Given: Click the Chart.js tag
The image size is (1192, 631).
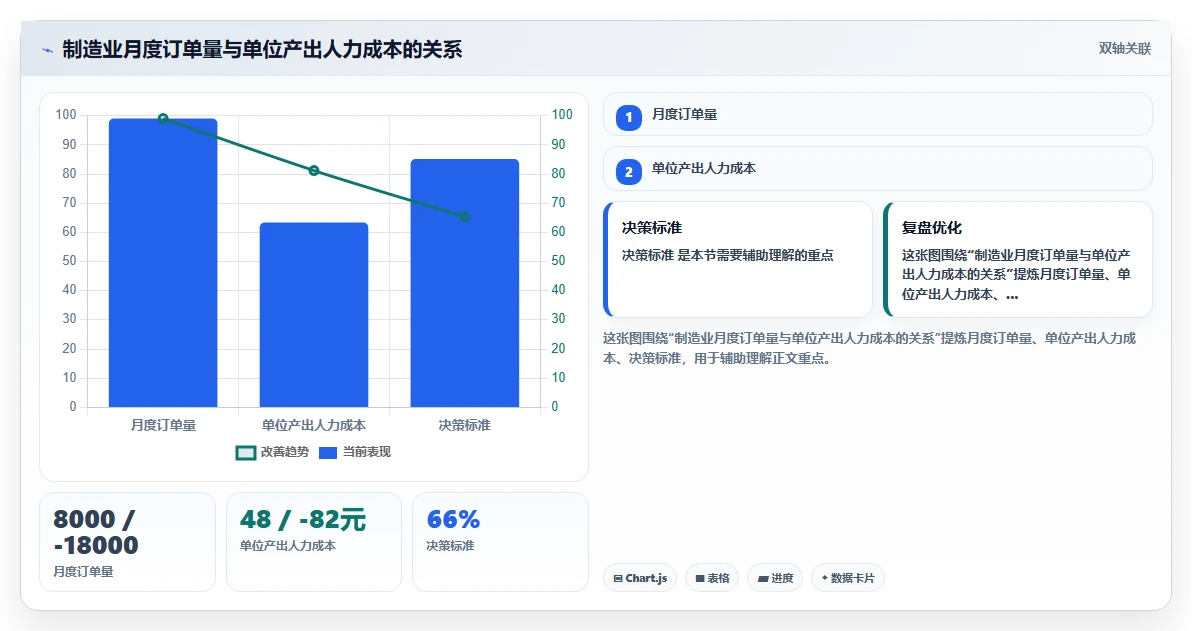Looking at the screenshot, I should [640, 578].
